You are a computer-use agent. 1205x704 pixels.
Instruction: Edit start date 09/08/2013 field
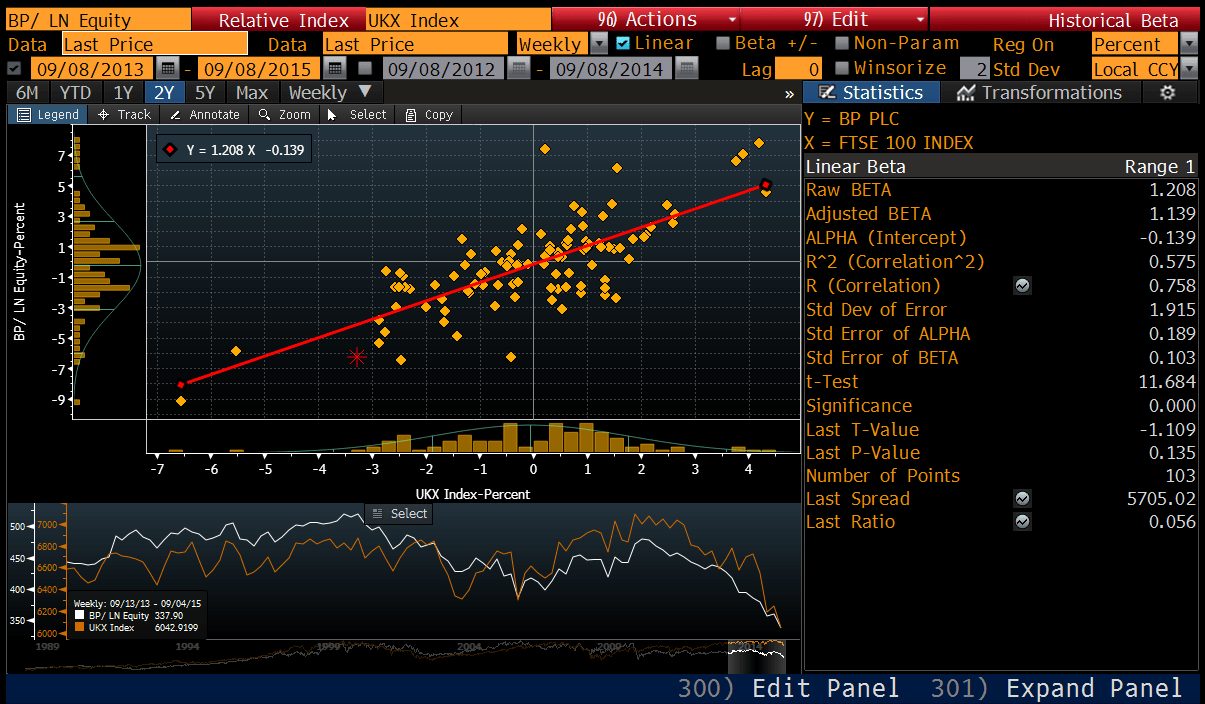93,69
